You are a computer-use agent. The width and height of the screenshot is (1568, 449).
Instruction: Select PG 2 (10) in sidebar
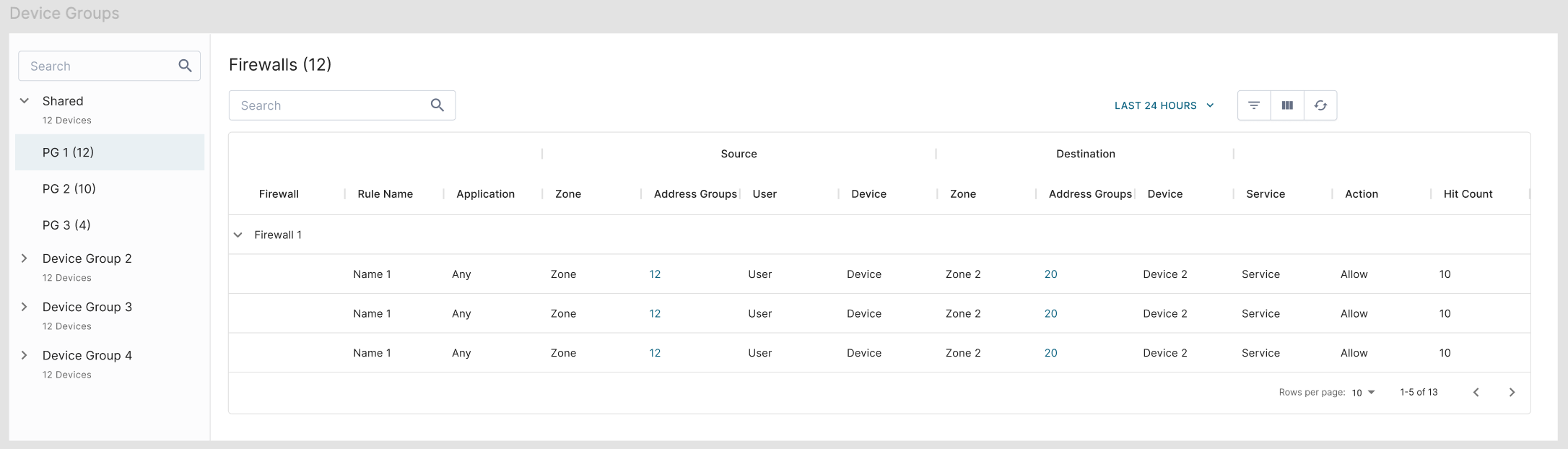[110, 188]
